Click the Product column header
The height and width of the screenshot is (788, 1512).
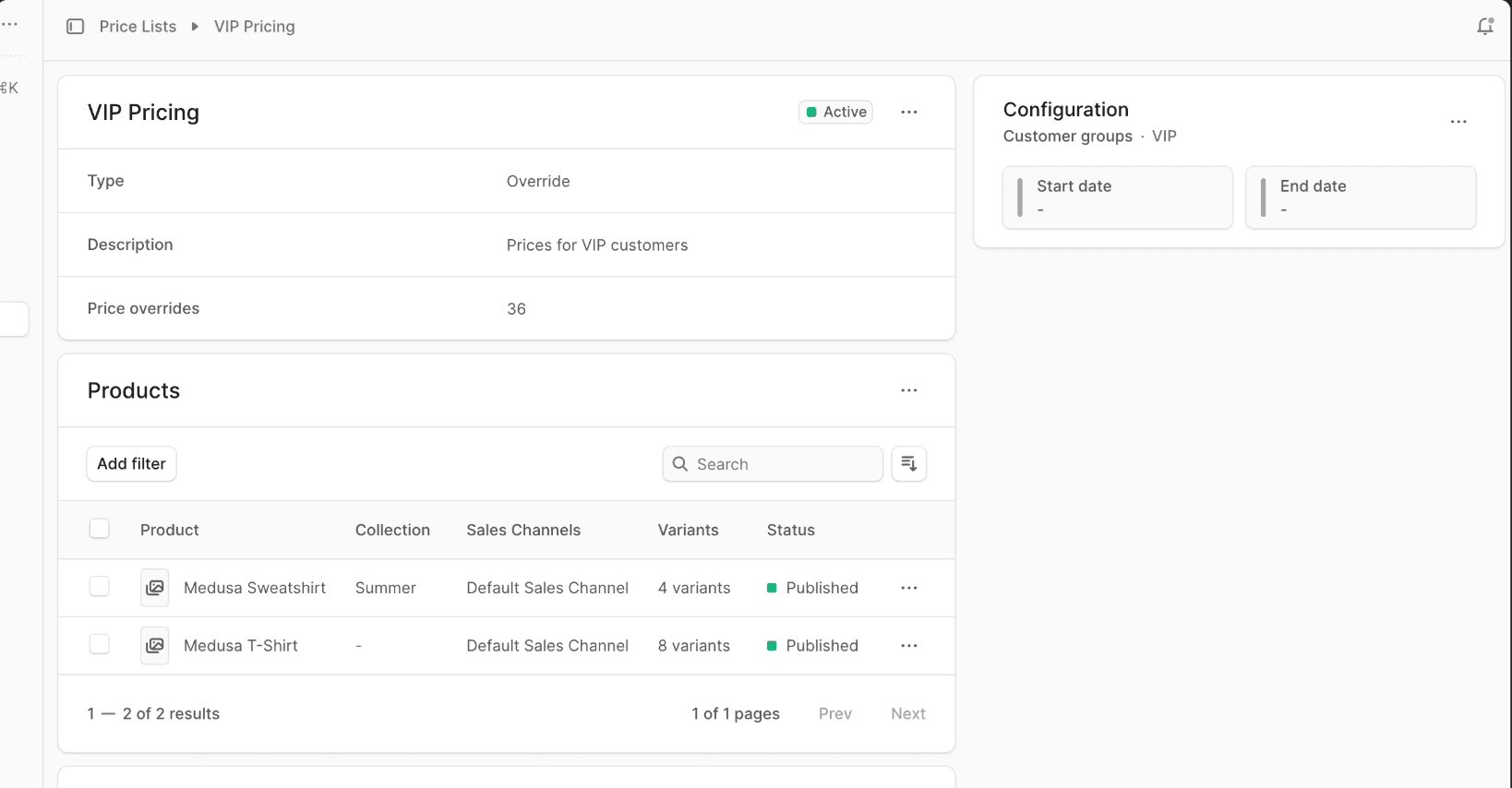(x=170, y=531)
